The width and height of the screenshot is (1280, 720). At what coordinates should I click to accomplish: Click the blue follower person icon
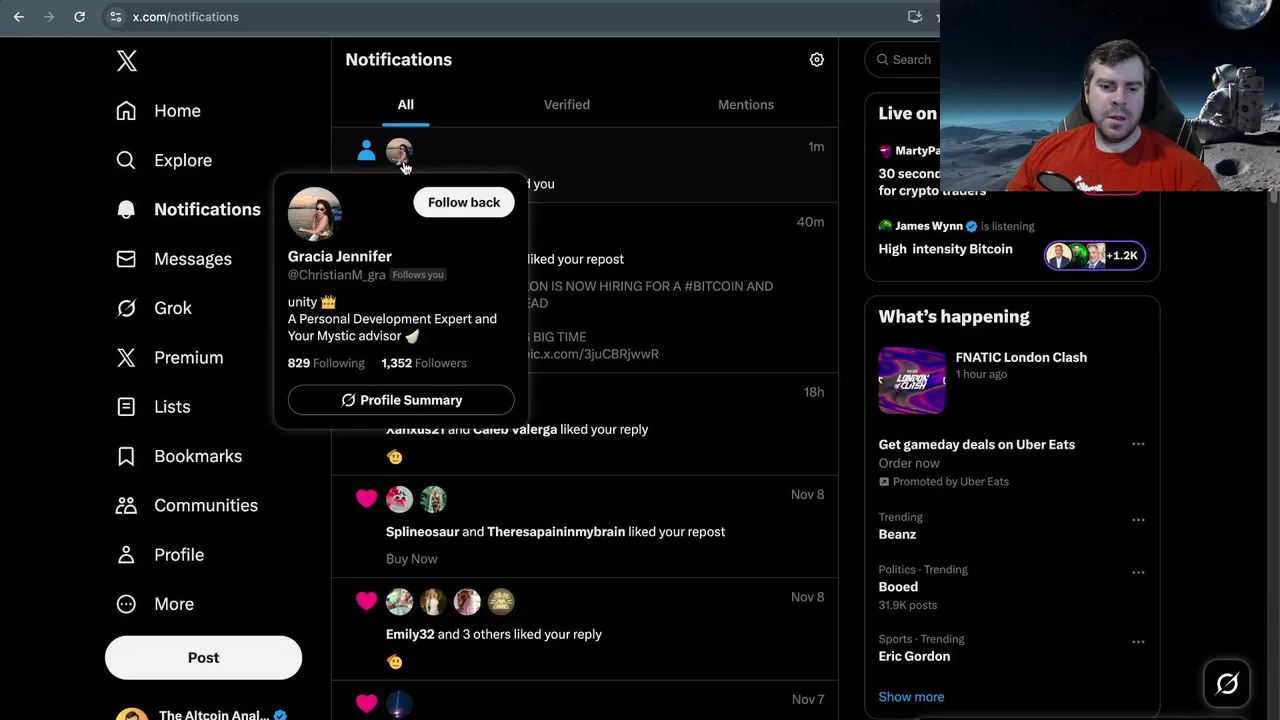366,151
